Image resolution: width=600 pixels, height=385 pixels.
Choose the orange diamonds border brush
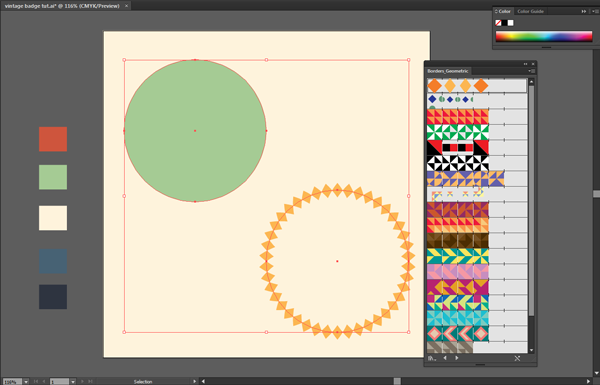(477, 86)
